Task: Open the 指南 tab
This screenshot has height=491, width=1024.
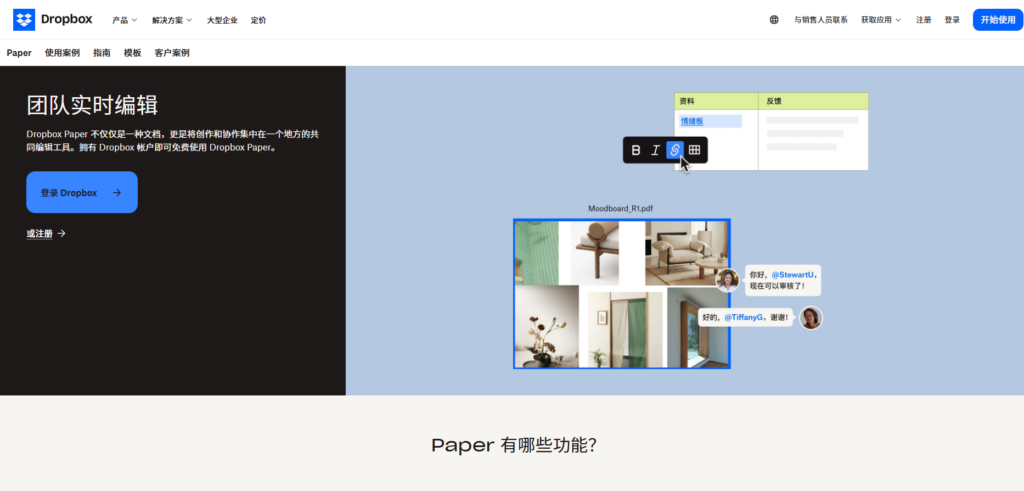Action: click(102, 53)
